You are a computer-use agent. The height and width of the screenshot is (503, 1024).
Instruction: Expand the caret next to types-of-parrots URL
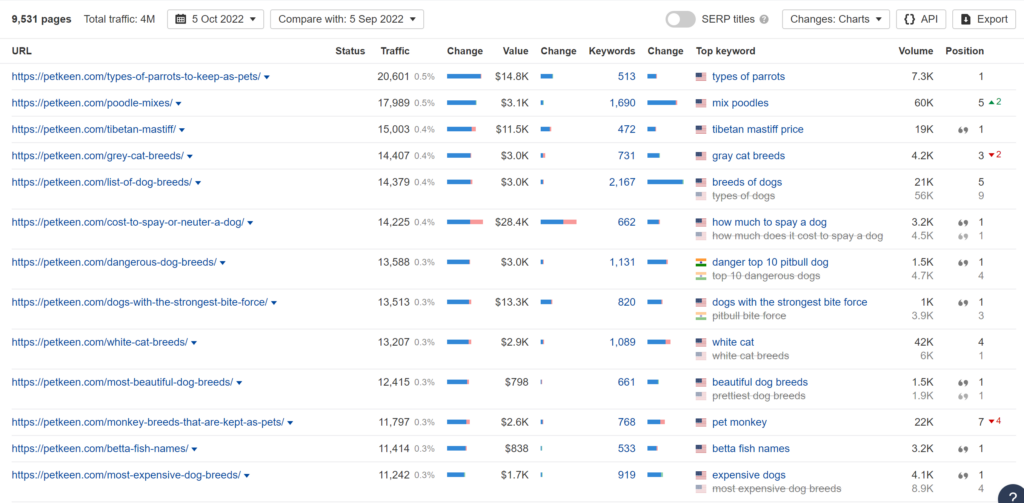pyautogui.click(x=266, y=77)
